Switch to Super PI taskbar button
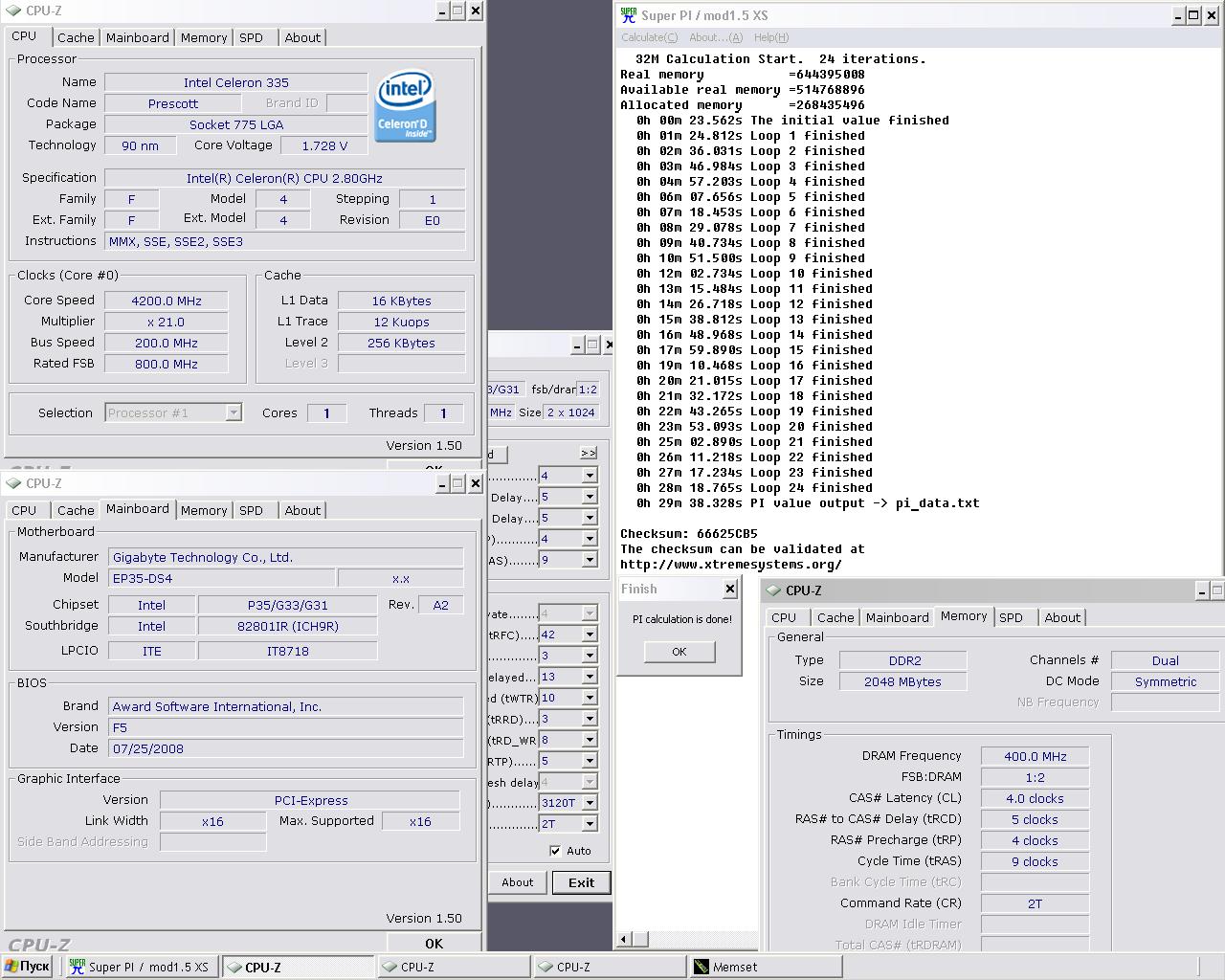The height and width of the screenshot is (980, 1225). coord(142,967)
